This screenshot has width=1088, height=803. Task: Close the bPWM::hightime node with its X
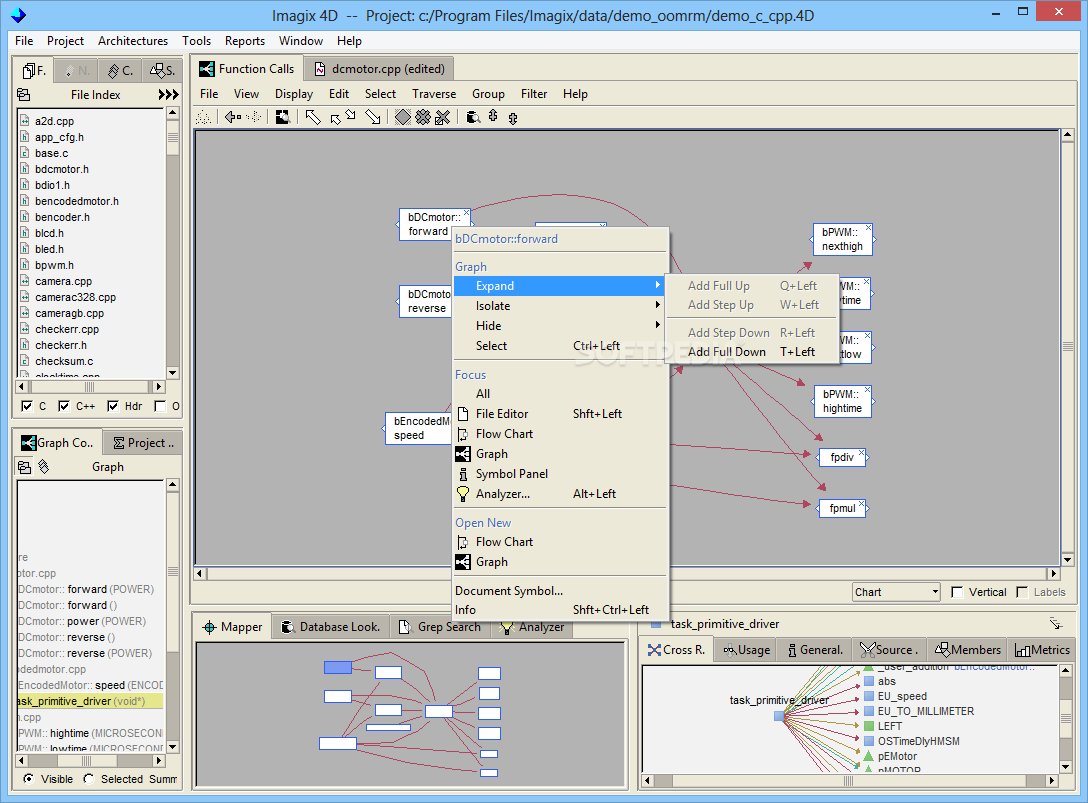pos(867,389)
